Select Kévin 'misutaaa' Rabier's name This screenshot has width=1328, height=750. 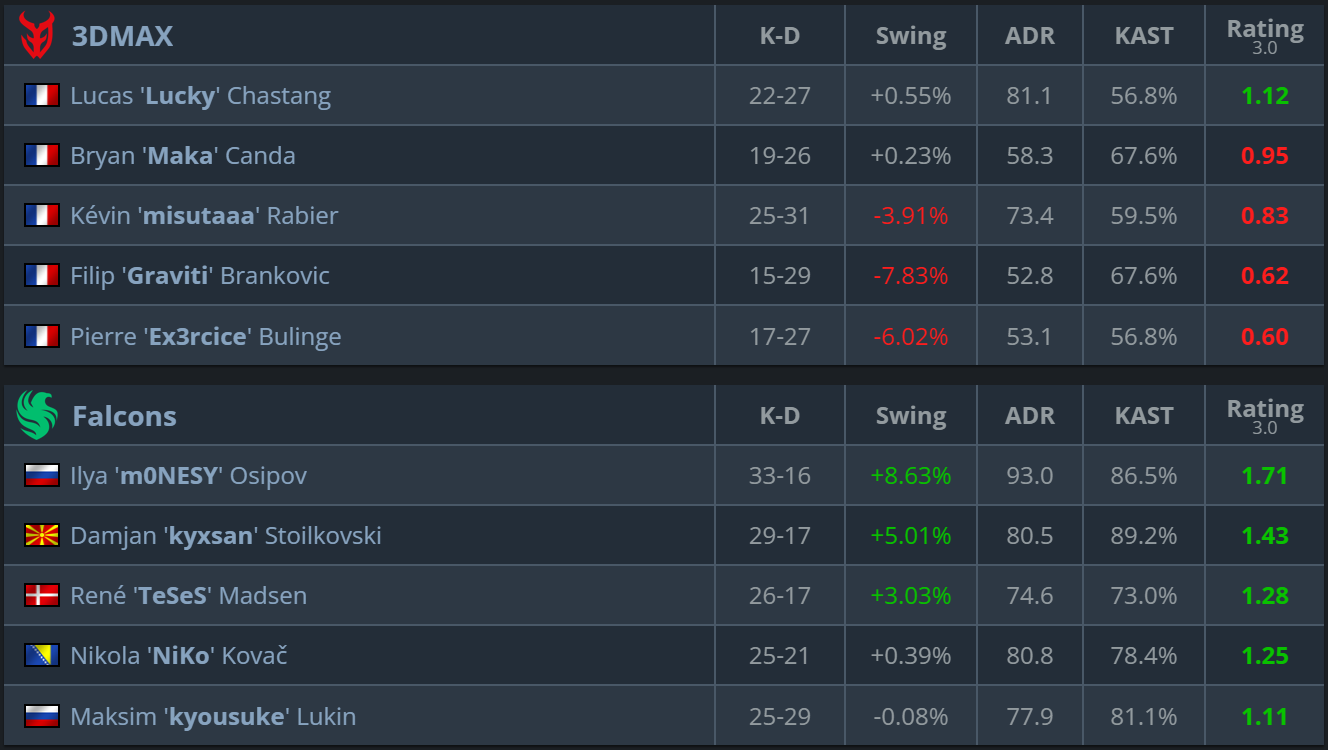click(204, 216)
